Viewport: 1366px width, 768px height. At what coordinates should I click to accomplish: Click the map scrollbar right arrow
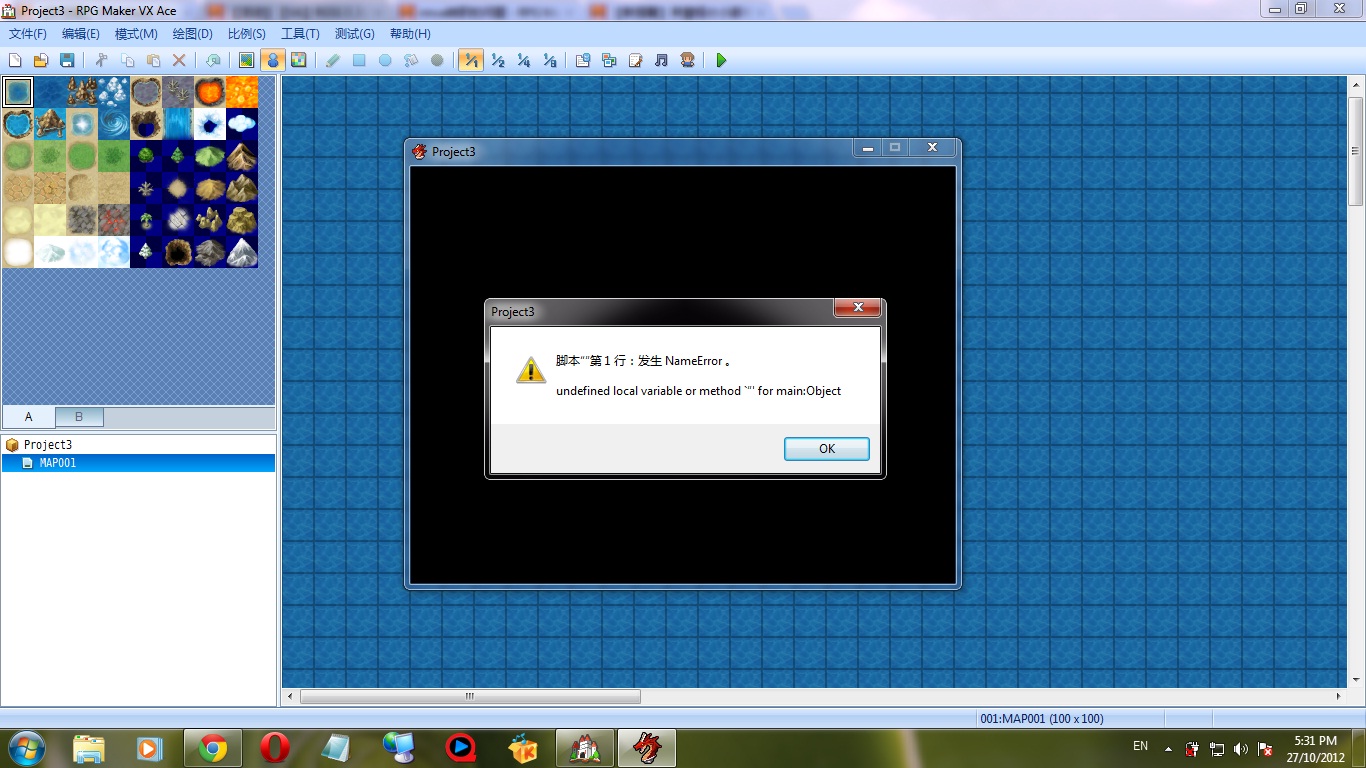(x=1340, y=696)
